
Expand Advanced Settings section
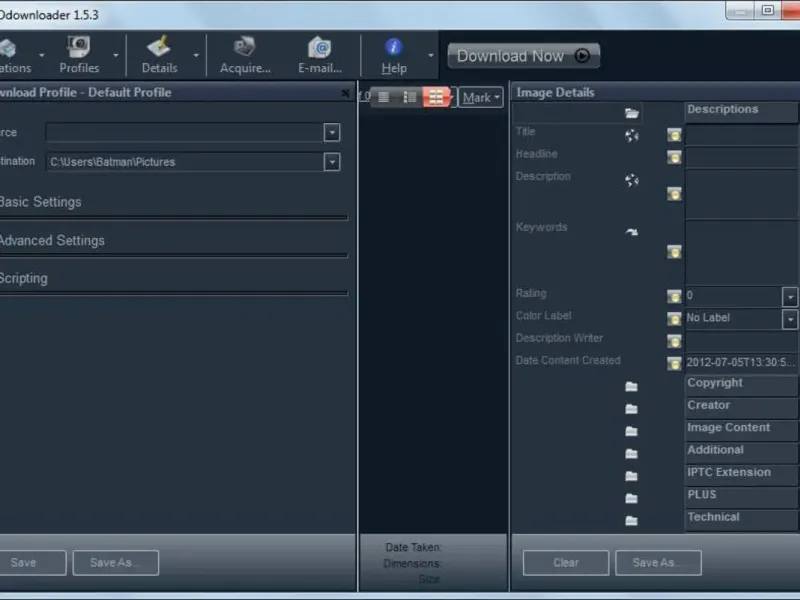click(52, 240)
